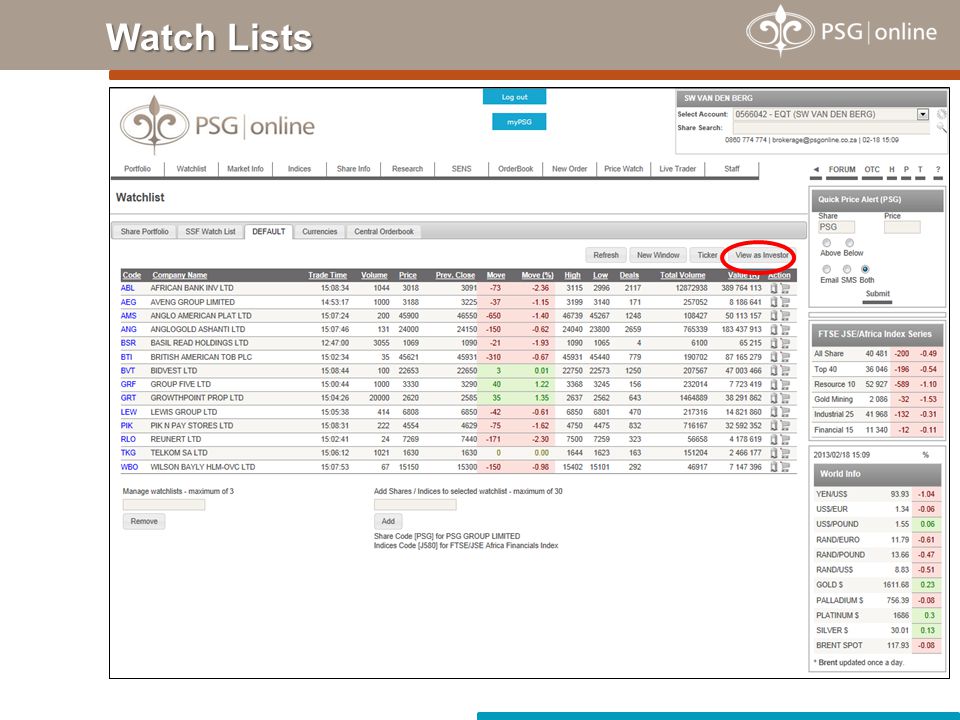The height and width of the screenshot is (720, 960).
Task: Click the Add shares button
Action: (388, 522)
